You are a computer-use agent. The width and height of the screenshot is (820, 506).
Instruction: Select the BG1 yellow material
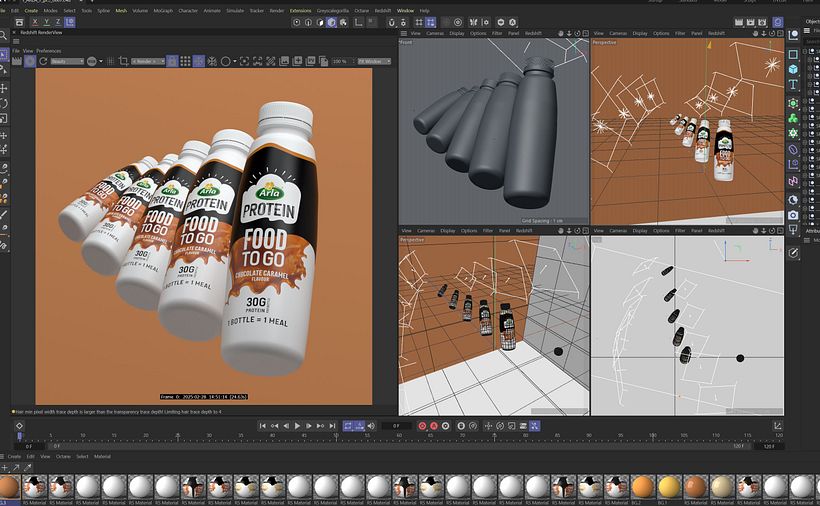[x=669, y=487]
